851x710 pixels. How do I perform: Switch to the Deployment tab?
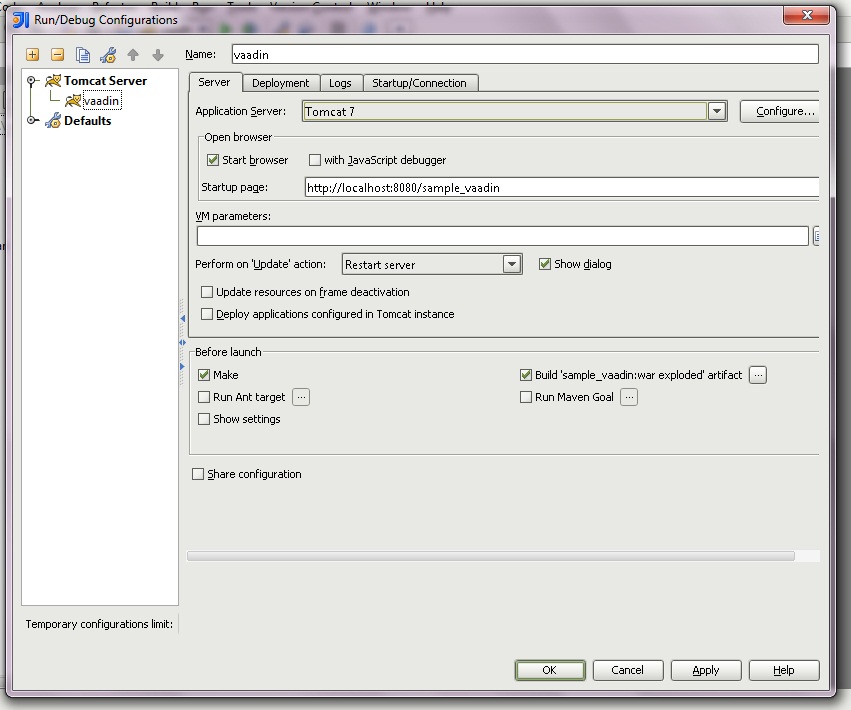[x=282, y=84]
